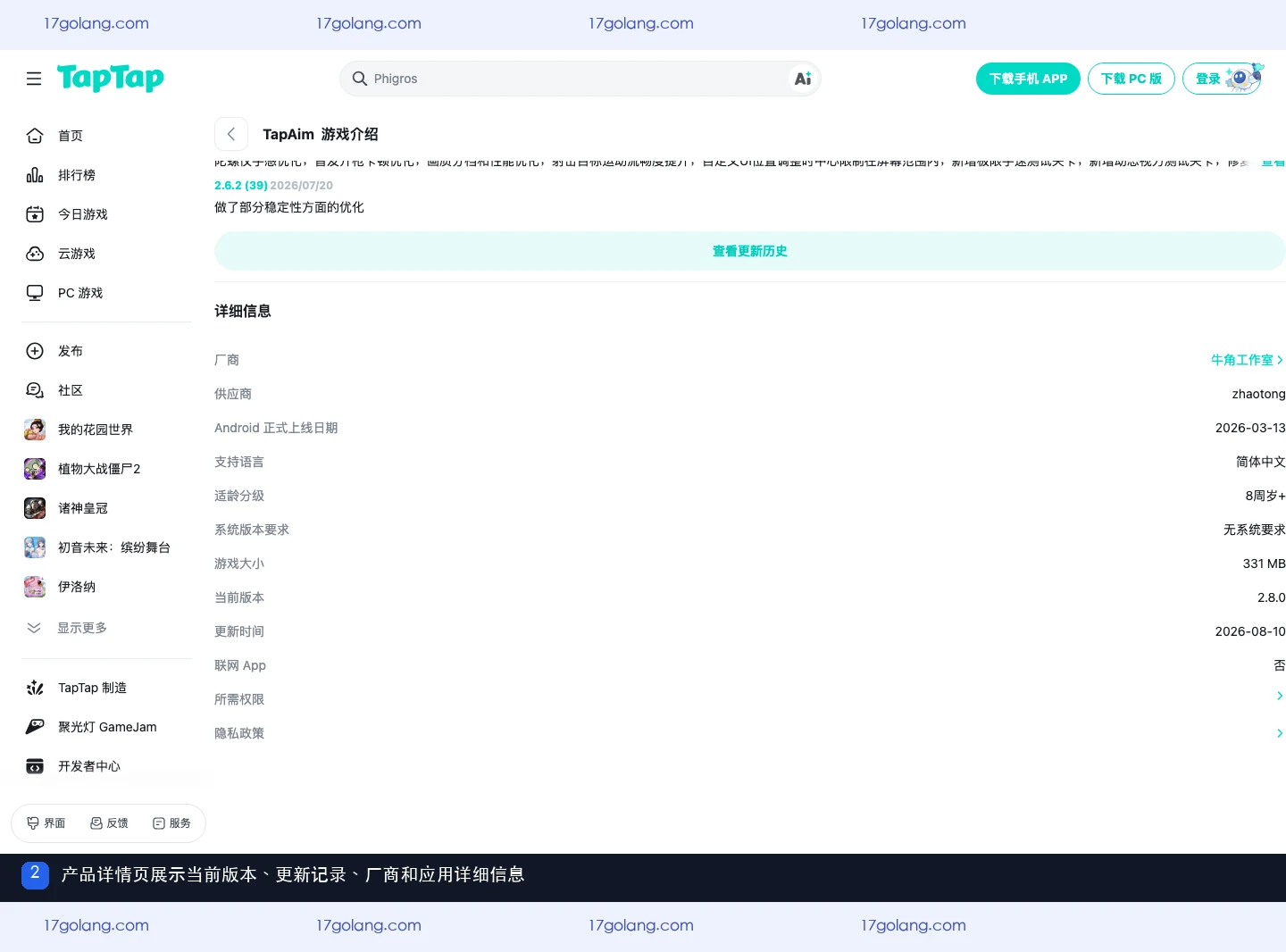The height and width of the screenshot is (952, 1286).
Task: Click the search magnifier icon
Action: [360, 79]
